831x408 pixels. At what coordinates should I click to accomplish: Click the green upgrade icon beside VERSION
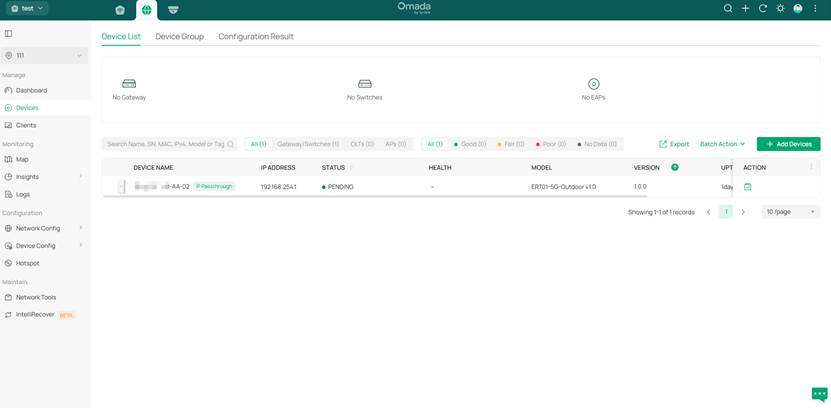coord(675,167)
